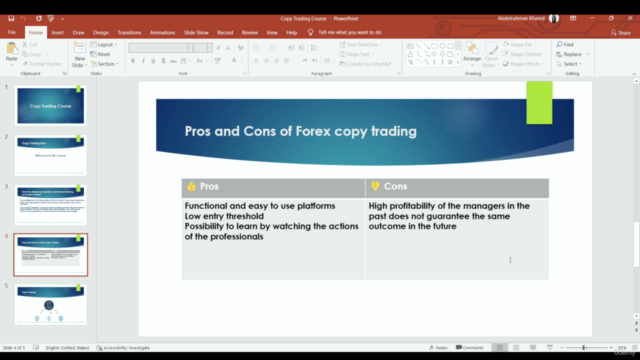Click the Save icon in quick access toolbar
Viewport: 640px width, 360px height.
coord(11,18)
